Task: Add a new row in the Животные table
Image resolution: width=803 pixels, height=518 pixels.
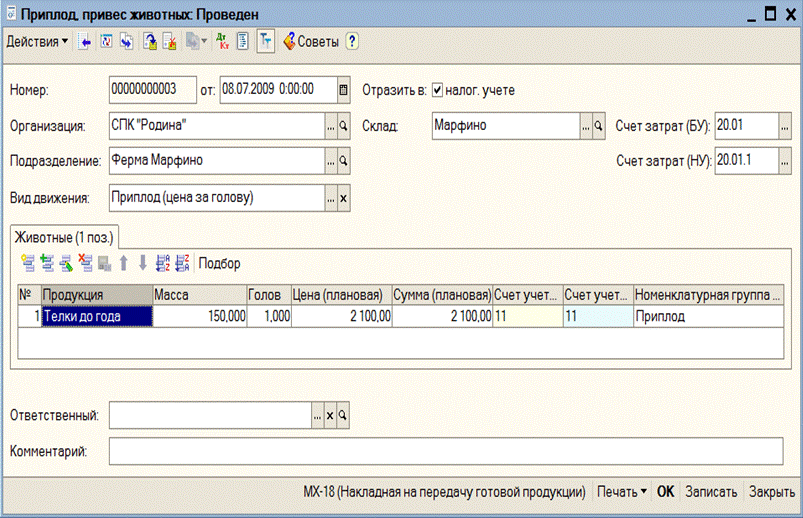Action: tap(27, 263)
